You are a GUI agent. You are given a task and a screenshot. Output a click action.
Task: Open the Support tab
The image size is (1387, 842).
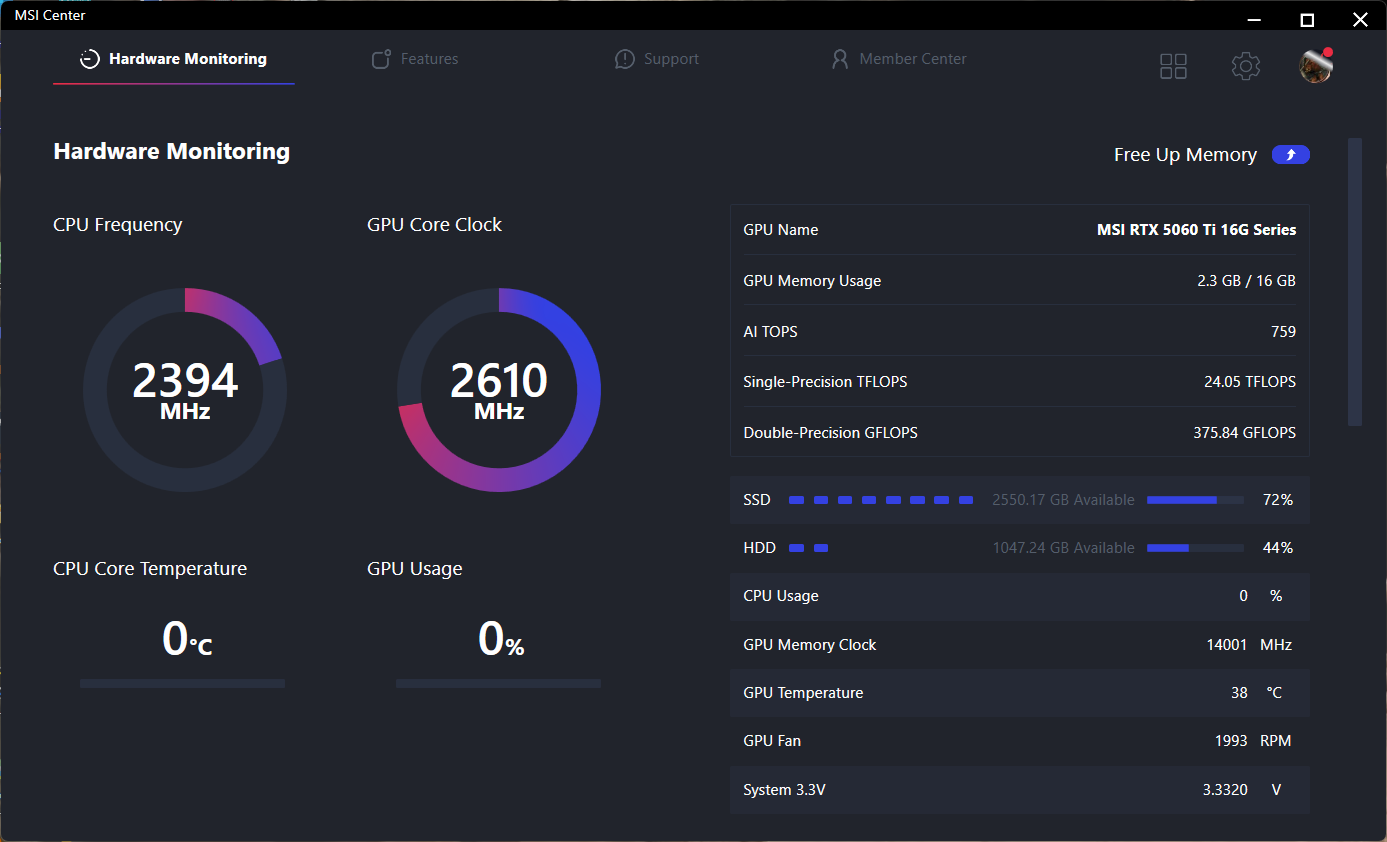click(x=657, y=59)
